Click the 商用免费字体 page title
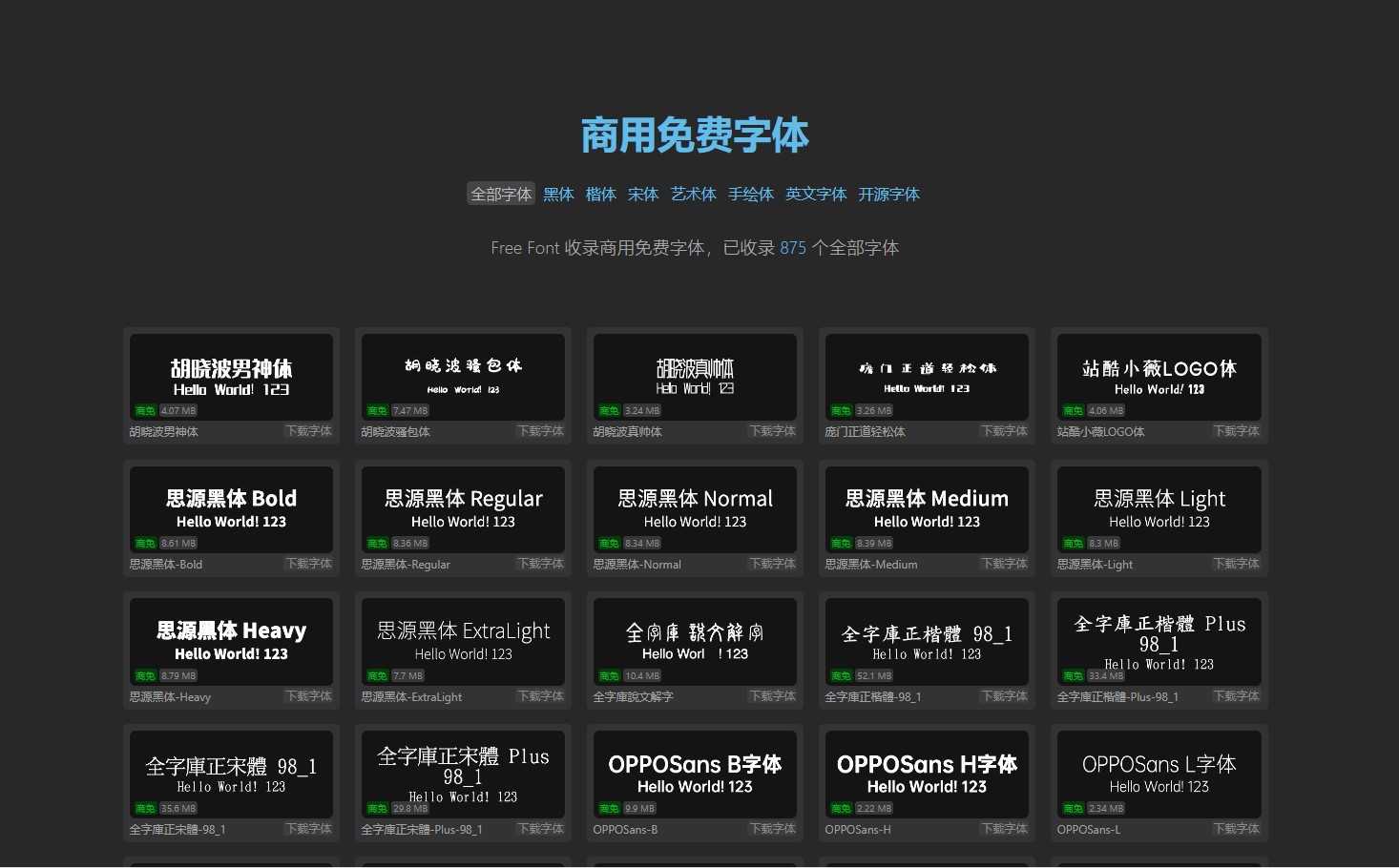This screenshot has width=1399, height=868. [695, 135]
